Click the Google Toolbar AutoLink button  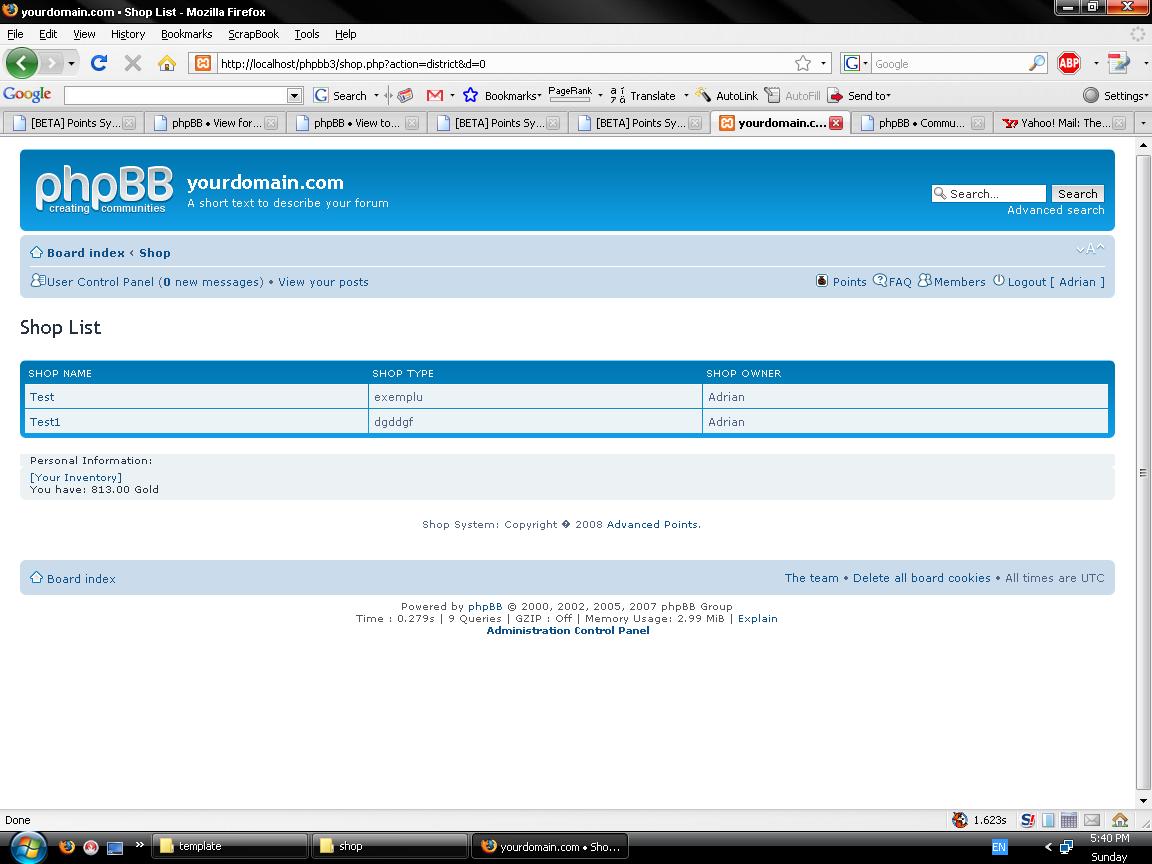pos(727,95)
